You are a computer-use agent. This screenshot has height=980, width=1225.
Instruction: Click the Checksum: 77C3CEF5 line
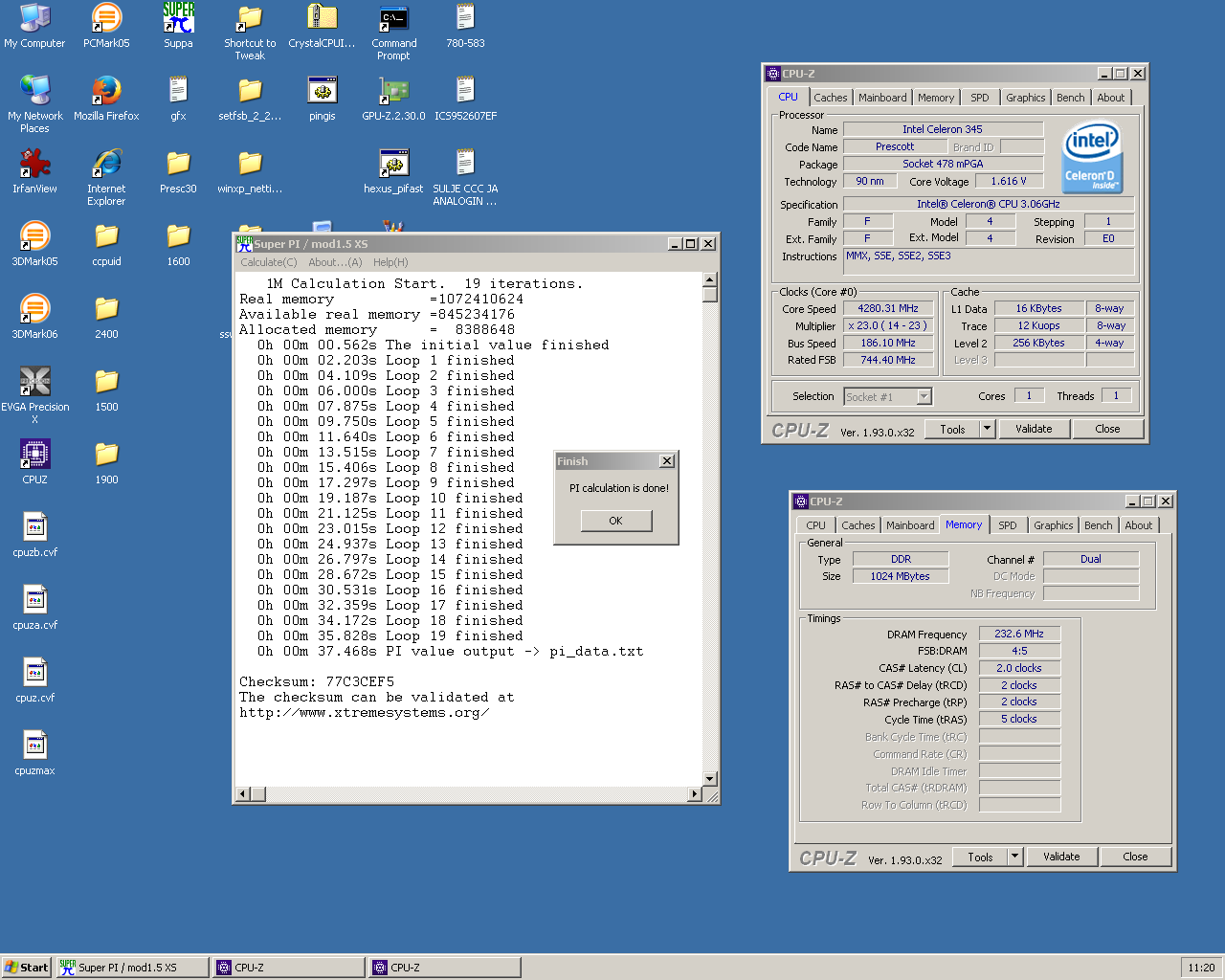[x=317, y=682]
